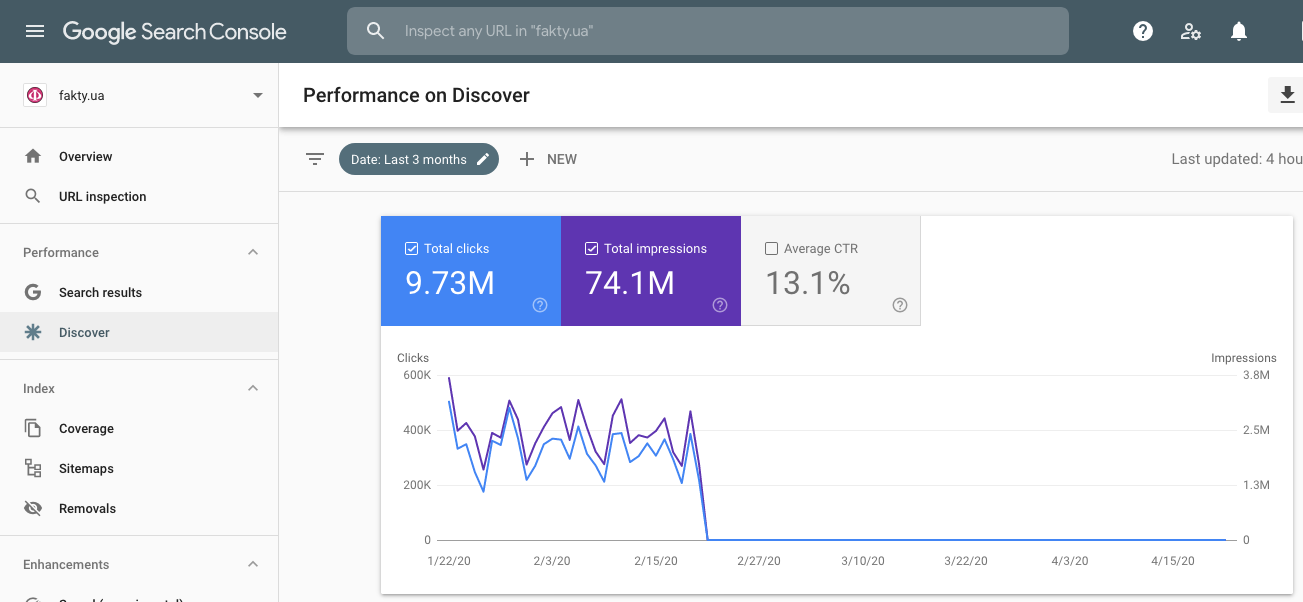Enable the Average CTR checkbox
This screenshot has height=602, width=1303.
pyautogui.click(x=771, y=249)
